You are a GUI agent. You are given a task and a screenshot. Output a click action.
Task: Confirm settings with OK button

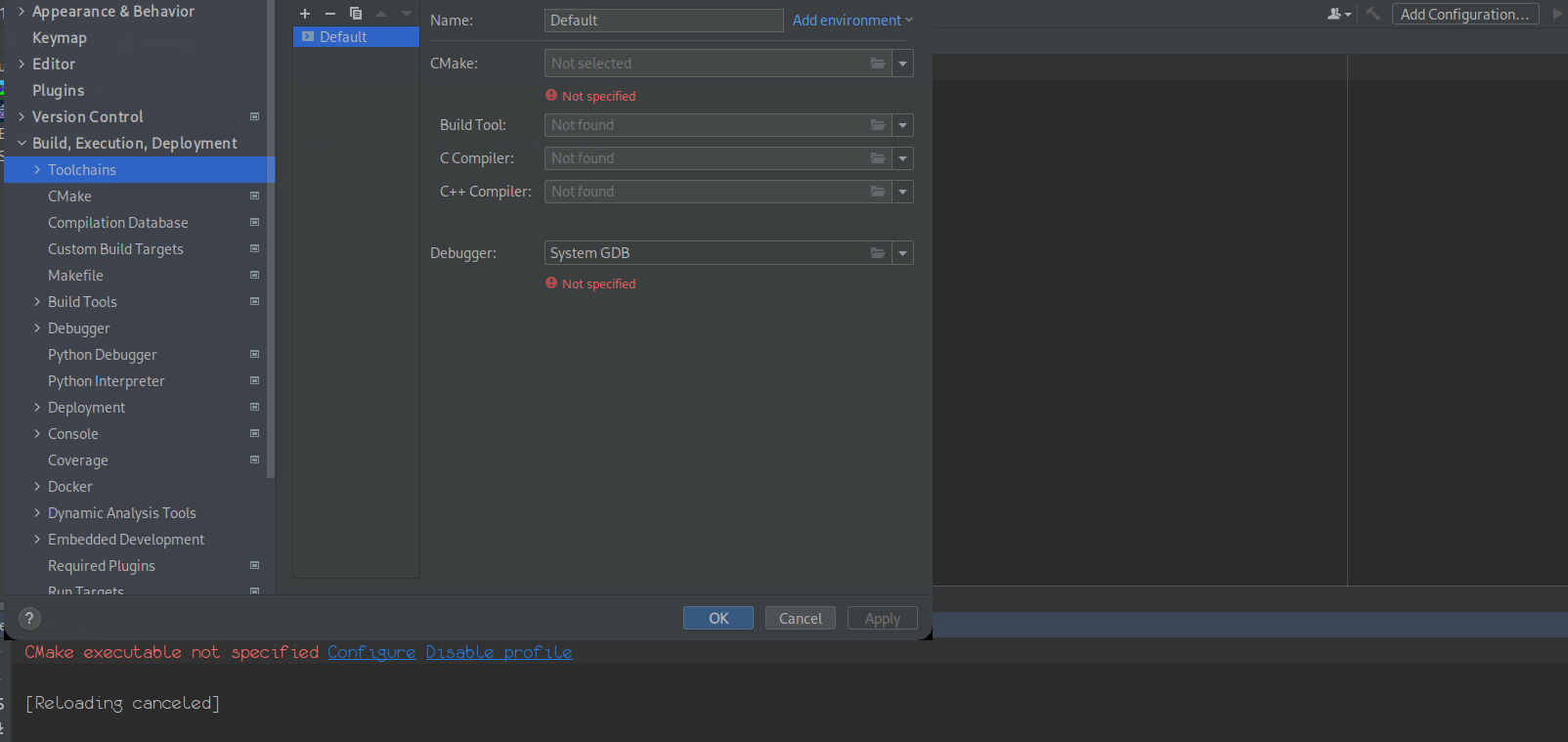pyautogui.click(x=719, y=618)
